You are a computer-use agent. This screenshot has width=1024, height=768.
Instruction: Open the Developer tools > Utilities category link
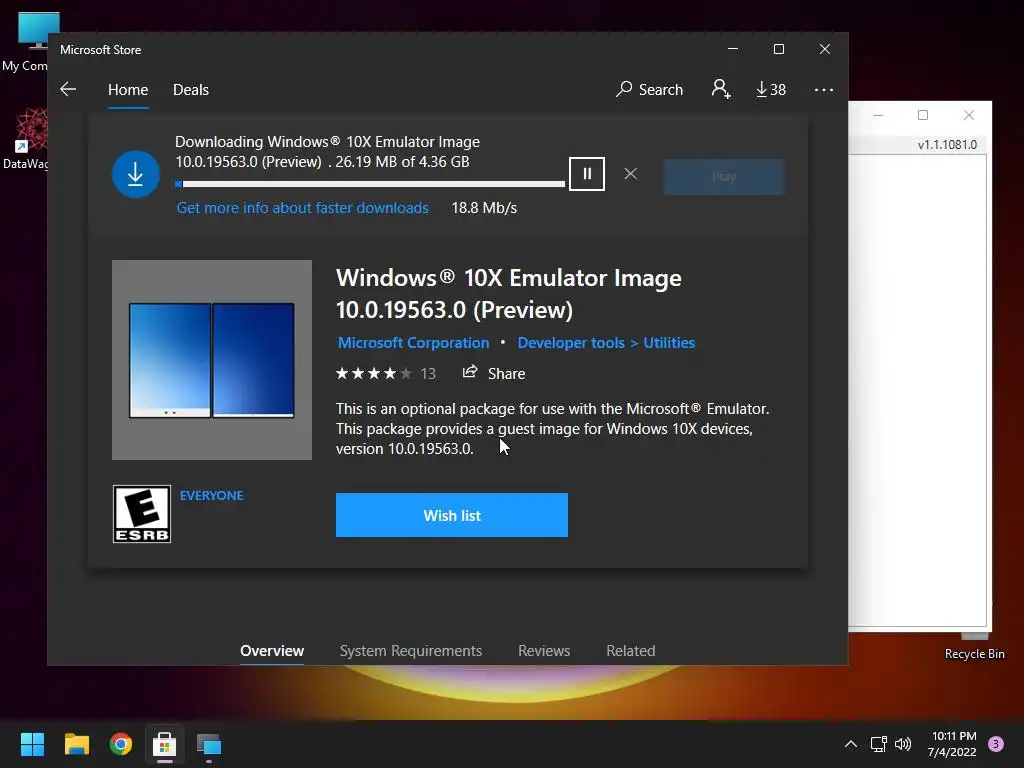click(606, 343)
